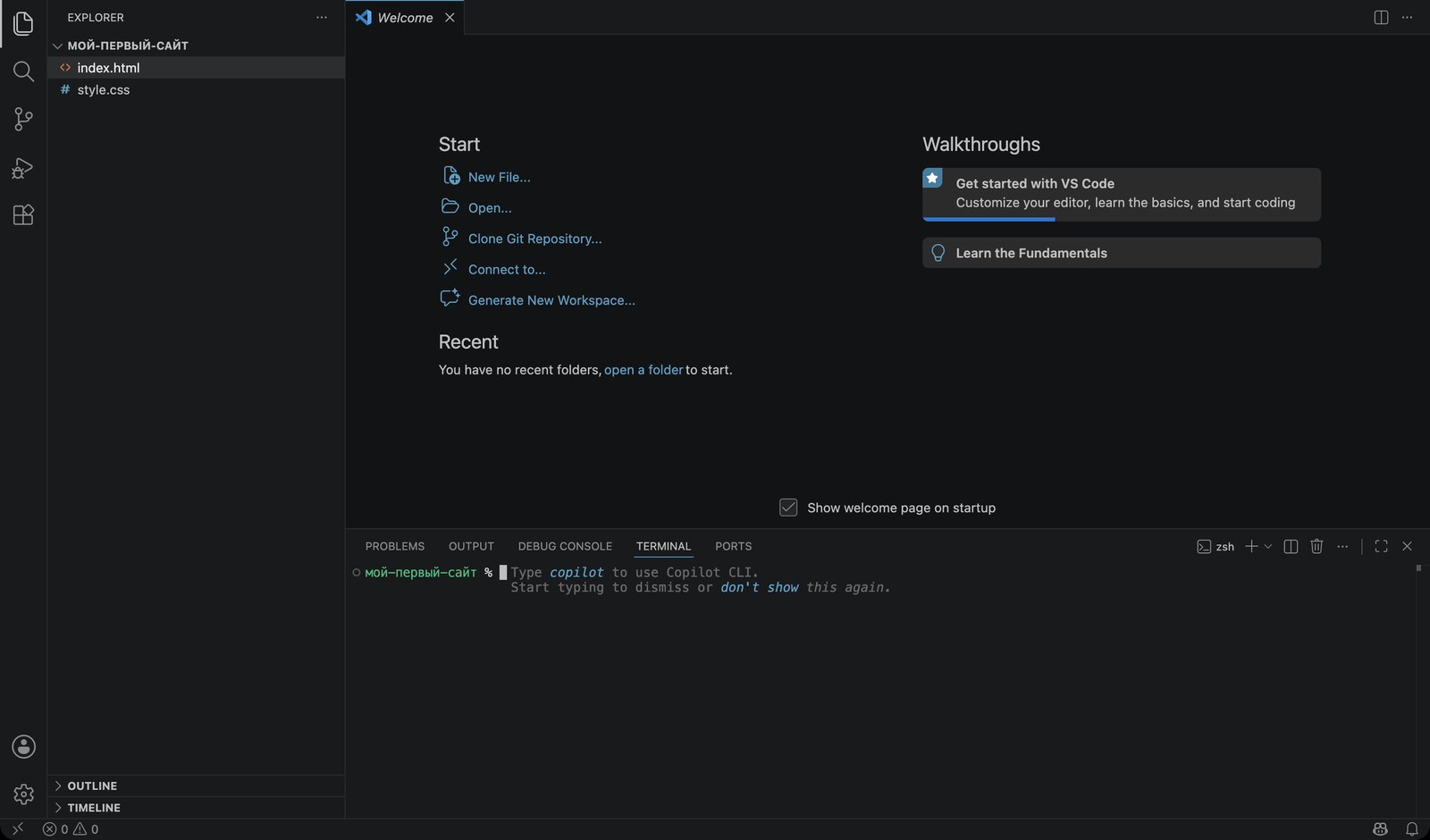Open the Source Control view
The width and height of the screenshot is (1430, 840).
tap(23, 119)
